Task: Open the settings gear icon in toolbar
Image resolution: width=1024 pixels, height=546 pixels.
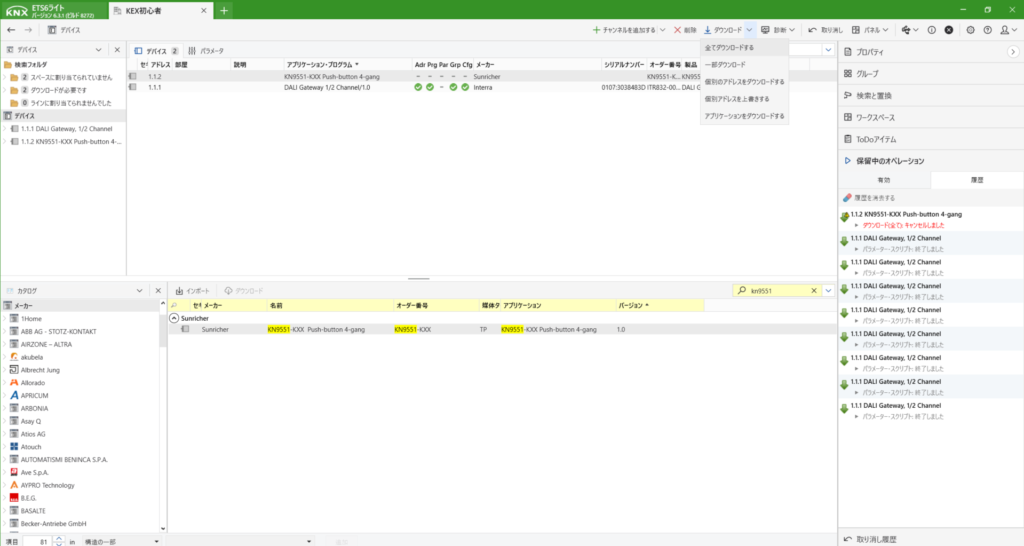Action: point(971,30)
